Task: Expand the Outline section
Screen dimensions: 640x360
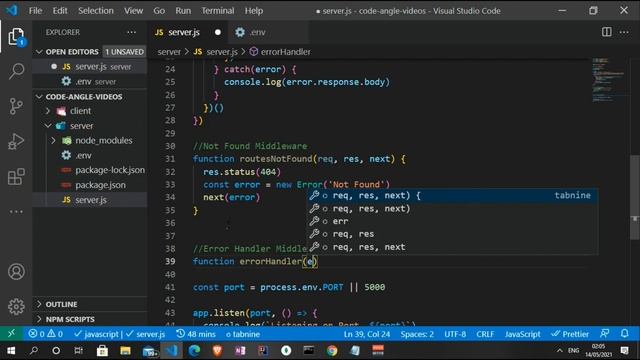Action: coord(39,304)
